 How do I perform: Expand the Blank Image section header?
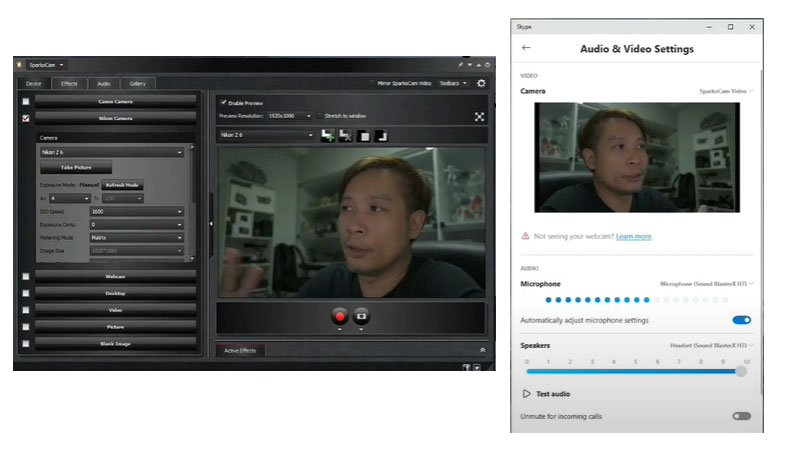point(115,344)
